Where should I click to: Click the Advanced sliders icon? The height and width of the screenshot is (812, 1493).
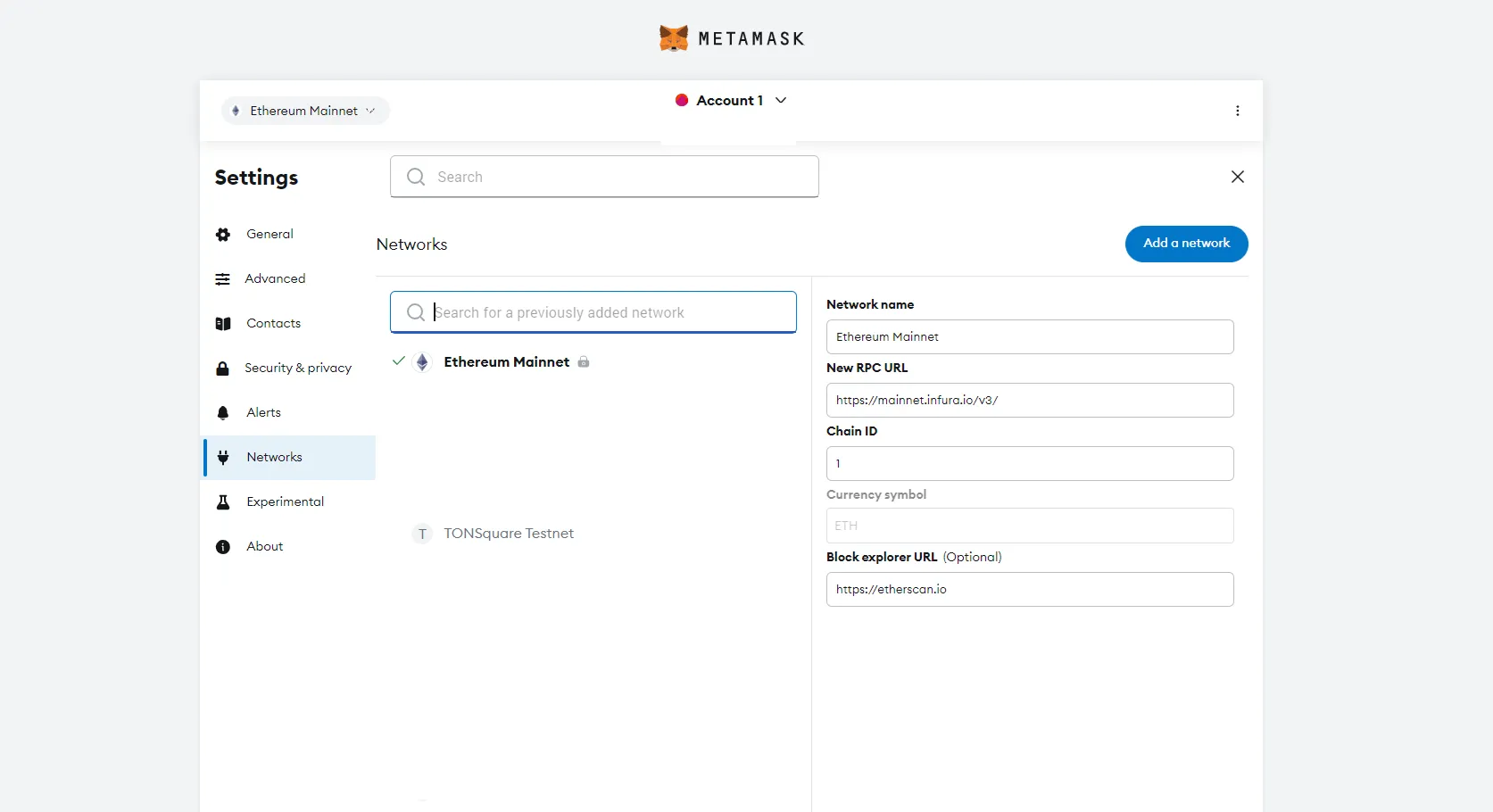click(223, 279)
